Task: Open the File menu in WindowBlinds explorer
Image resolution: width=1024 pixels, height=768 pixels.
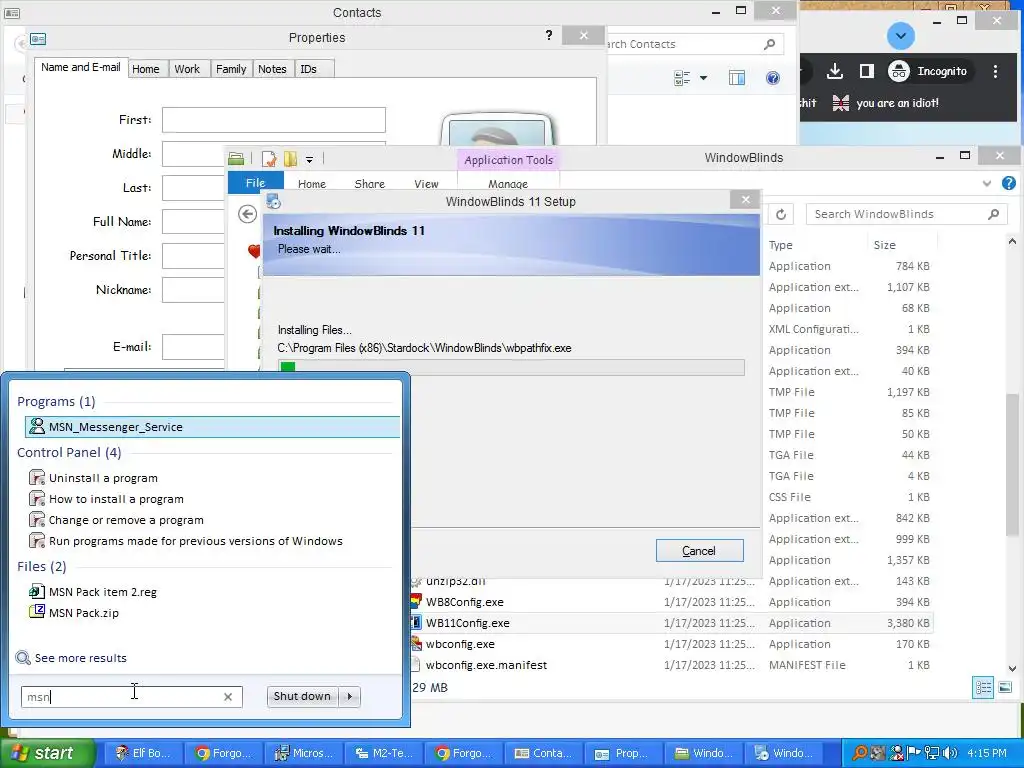Action: (255, 183)
